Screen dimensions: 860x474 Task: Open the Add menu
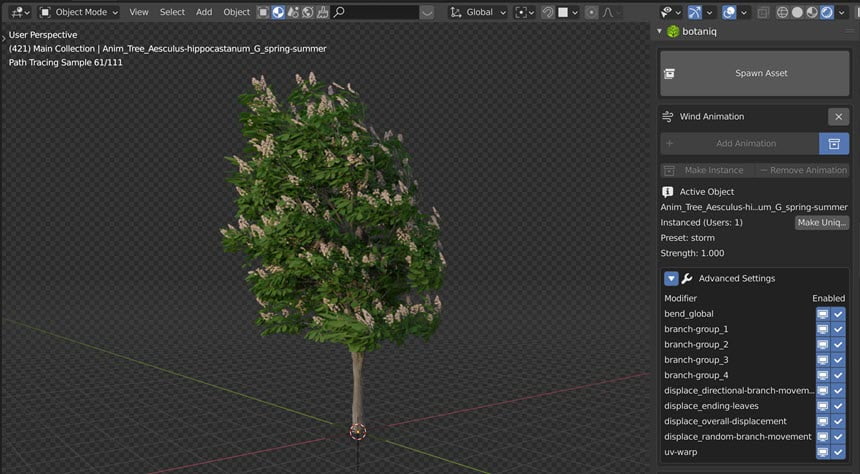point(204,12)
